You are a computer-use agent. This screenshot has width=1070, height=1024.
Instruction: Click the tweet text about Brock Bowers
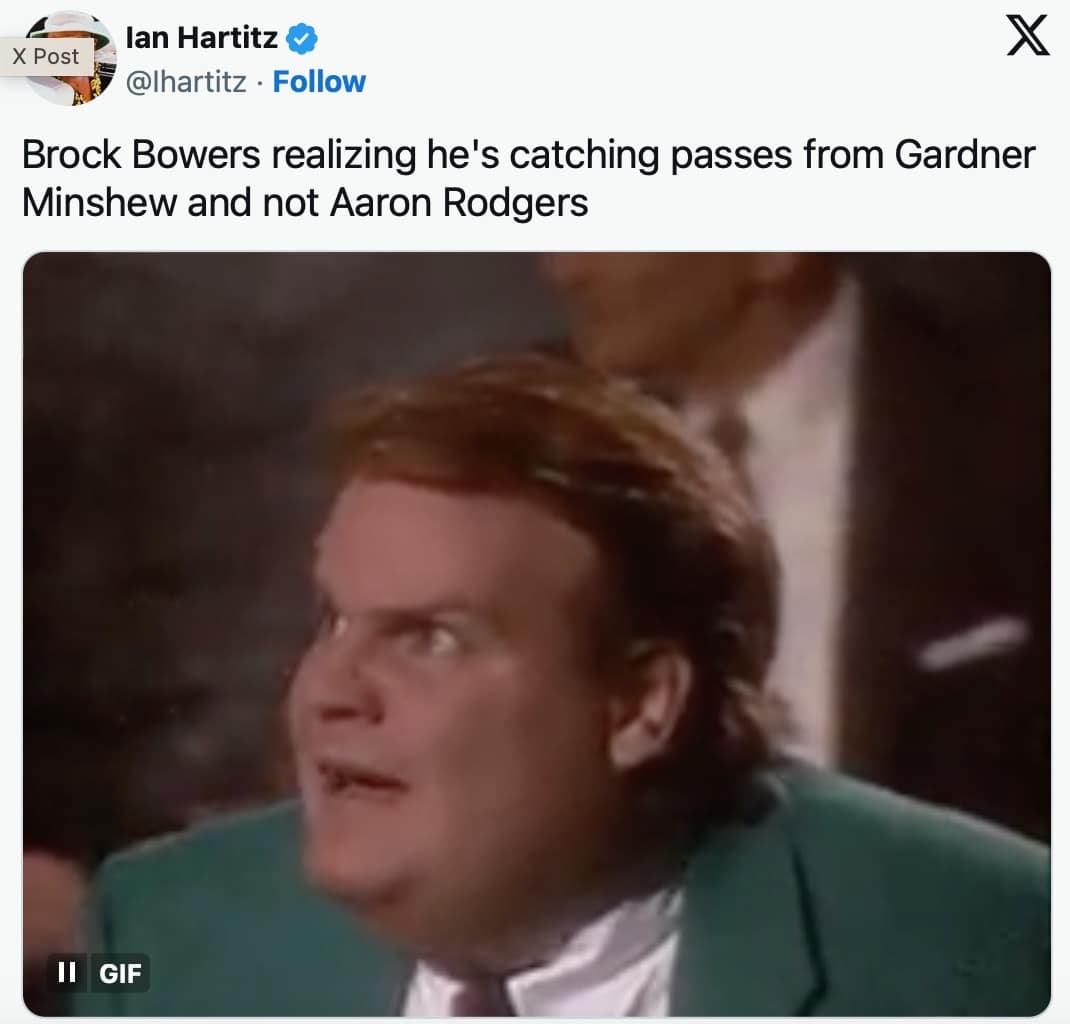click(529, 179)
